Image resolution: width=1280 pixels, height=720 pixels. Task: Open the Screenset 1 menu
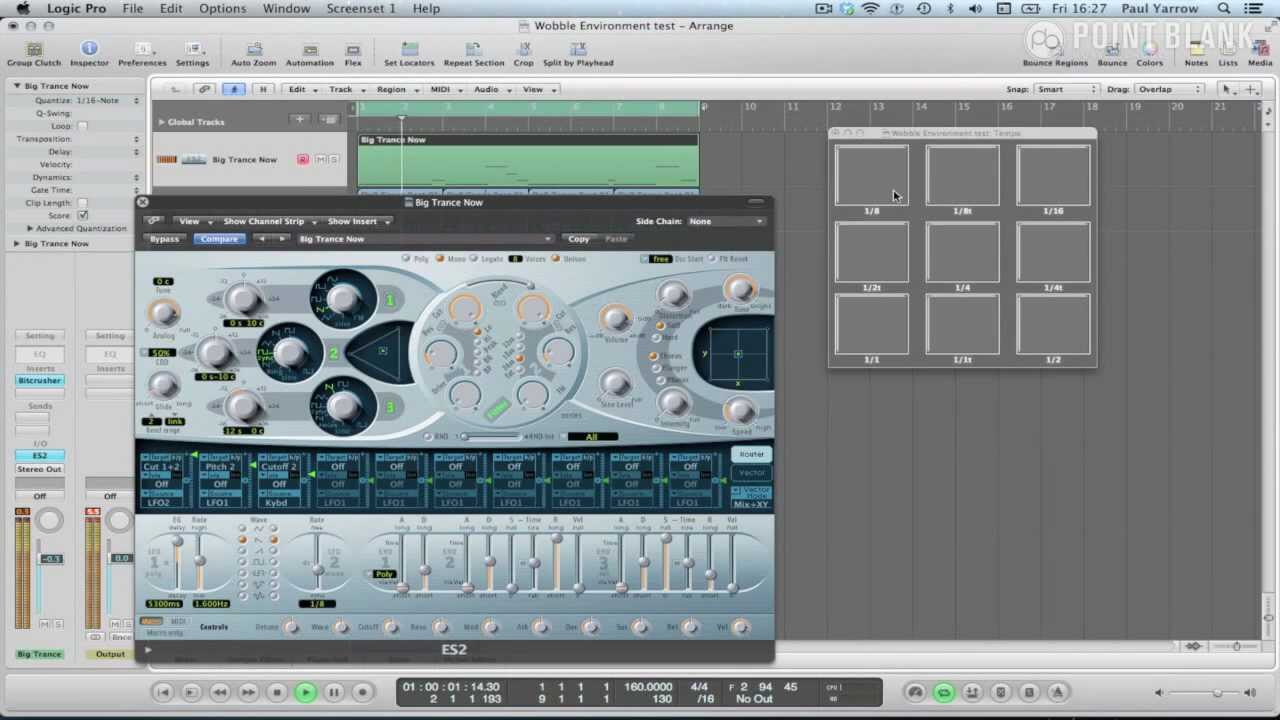click(x=361, y=9)
